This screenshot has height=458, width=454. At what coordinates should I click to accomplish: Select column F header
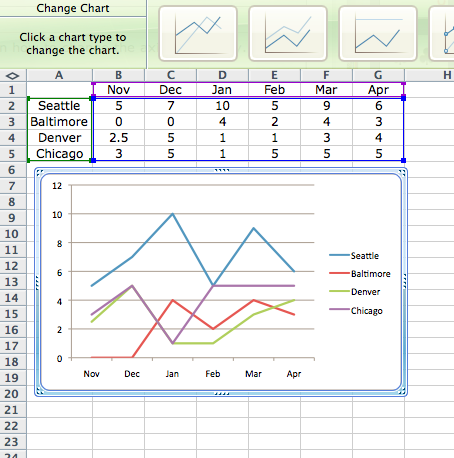tap(326, 75)
